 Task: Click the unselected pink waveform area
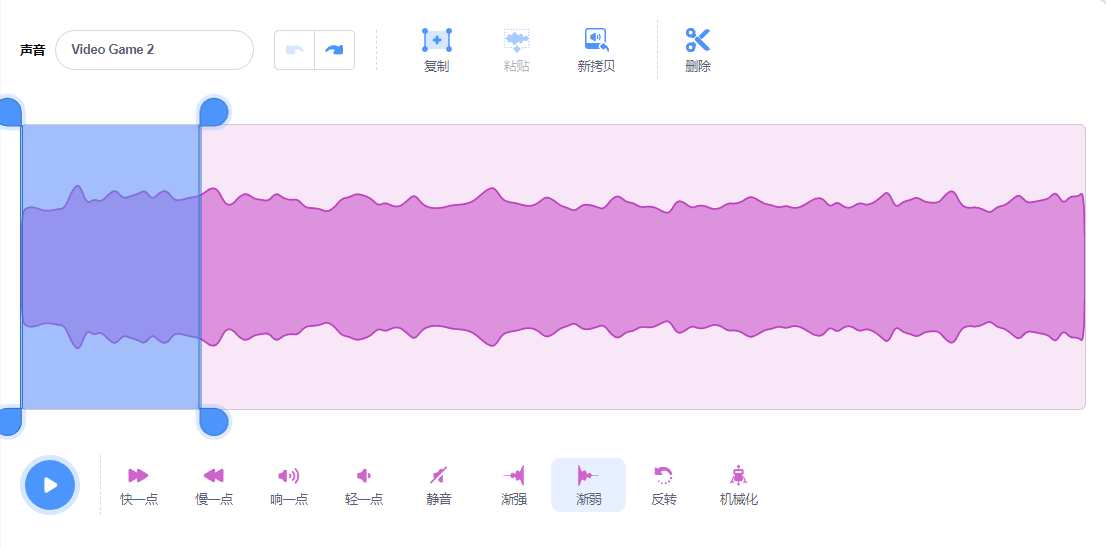click(x=643, y=267)
